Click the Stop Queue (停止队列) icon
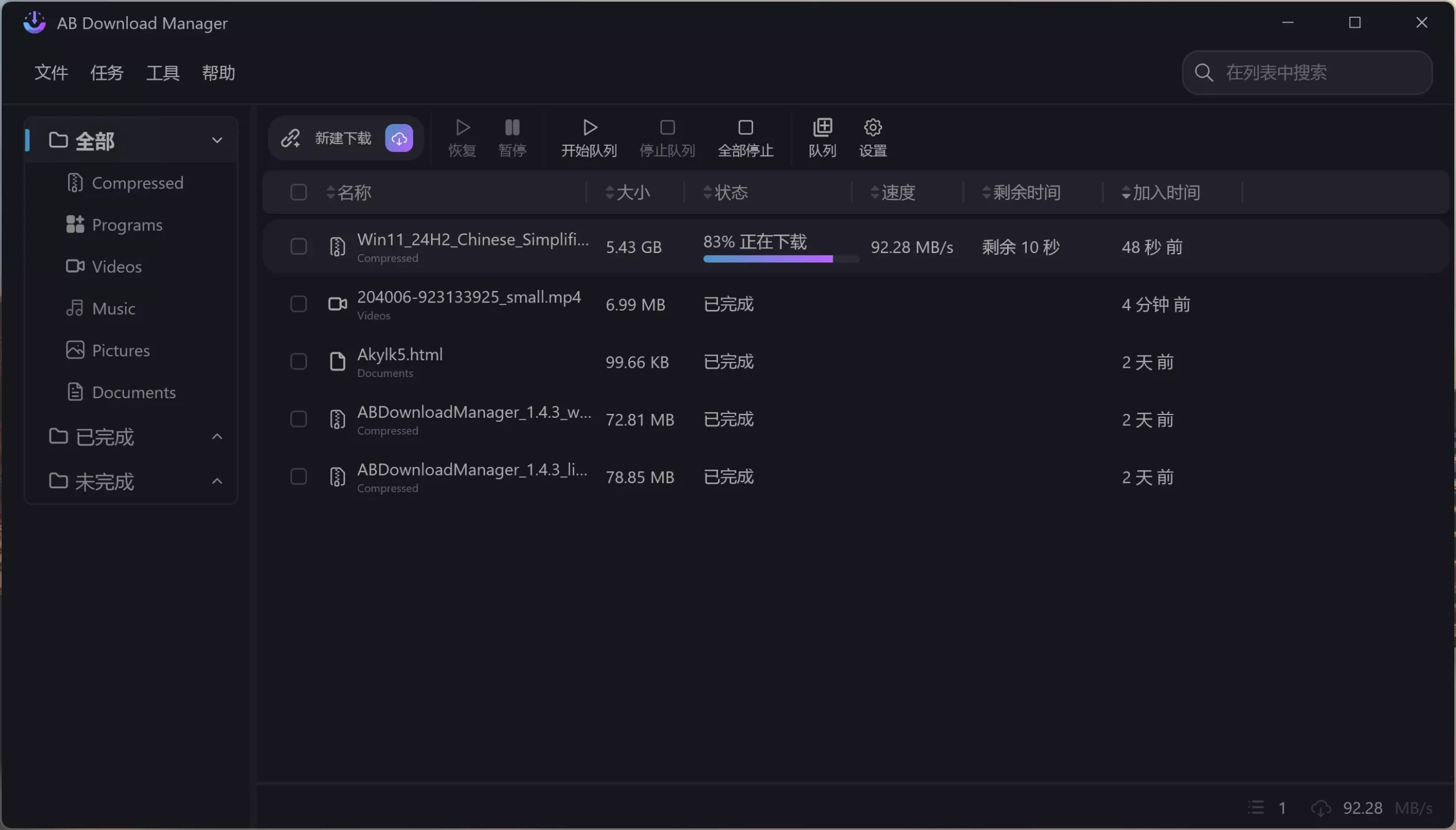Image resolution: width=1456 pixels, height=830 pixels. click(x=667, y=127)
